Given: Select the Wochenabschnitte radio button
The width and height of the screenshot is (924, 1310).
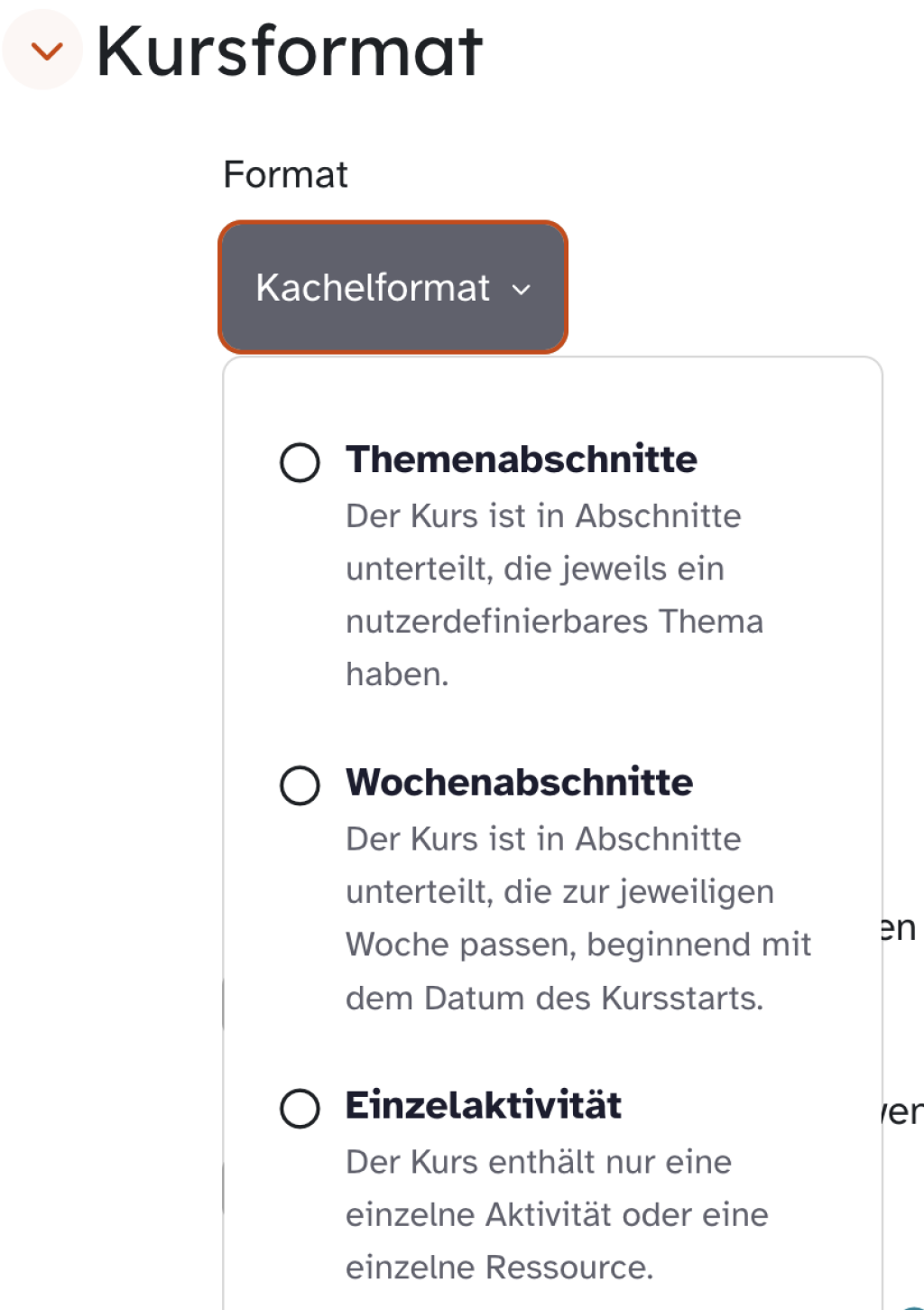Looking at the screenshot, I should pos(300,786).
